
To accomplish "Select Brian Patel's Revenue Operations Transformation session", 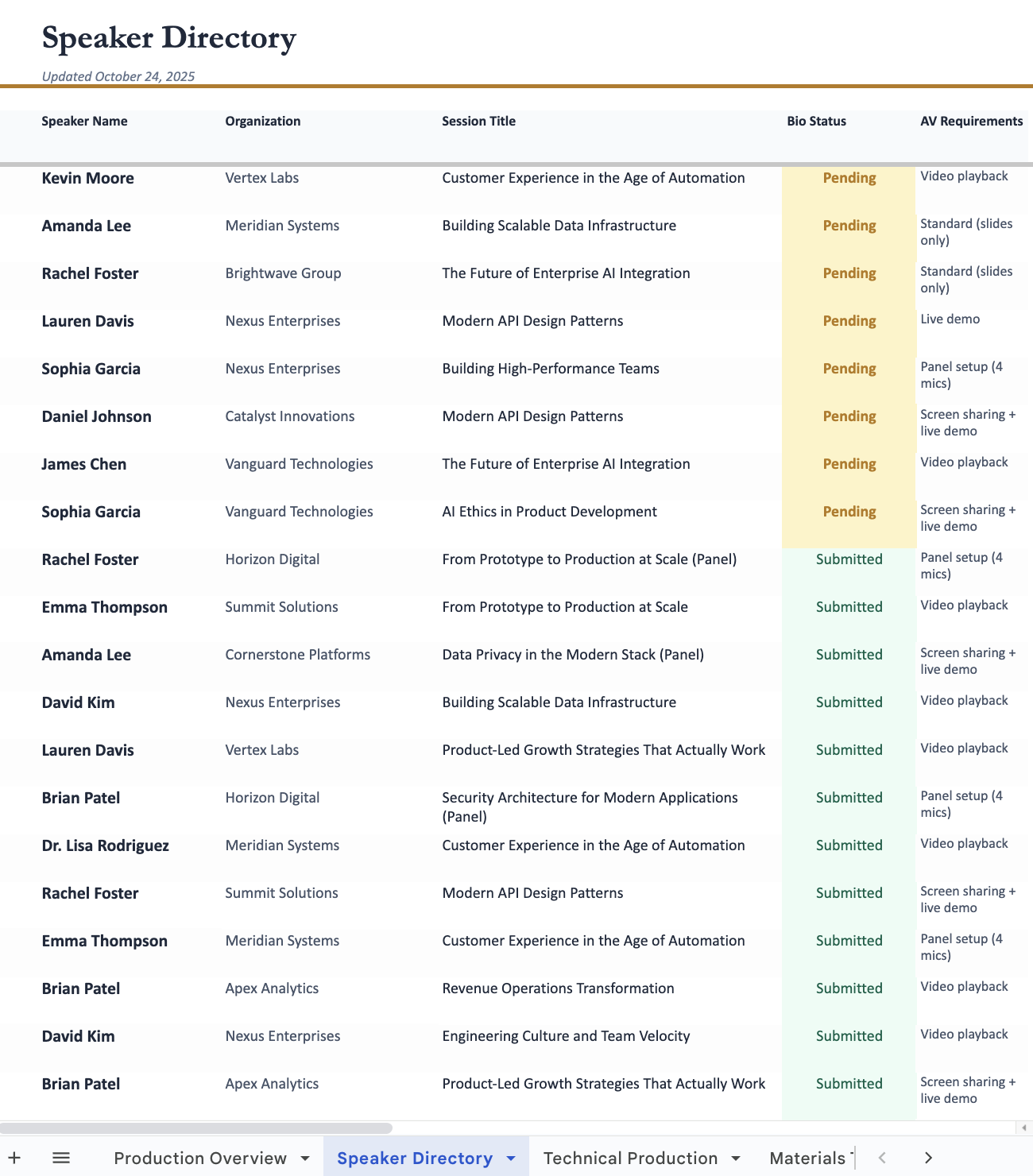I will (558, 988).
